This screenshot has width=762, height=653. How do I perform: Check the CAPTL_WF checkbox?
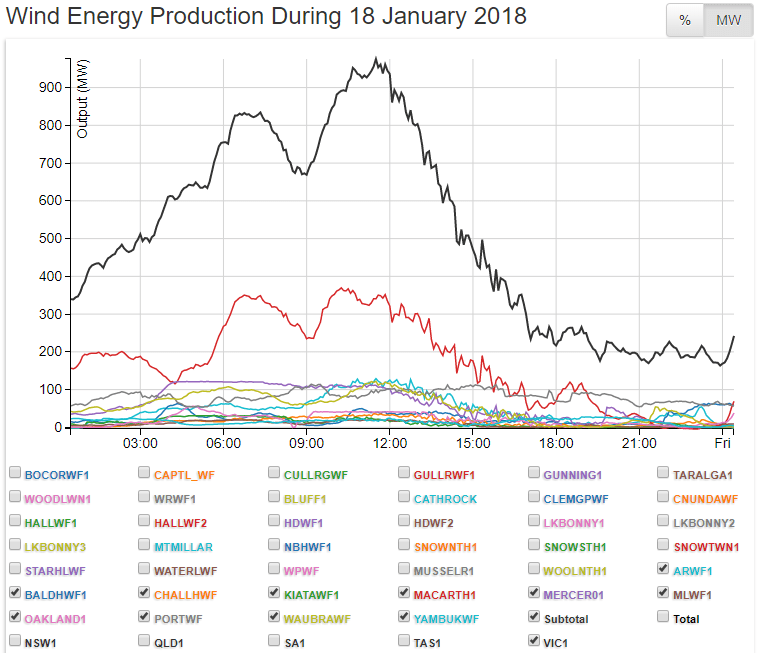[145, 473]
